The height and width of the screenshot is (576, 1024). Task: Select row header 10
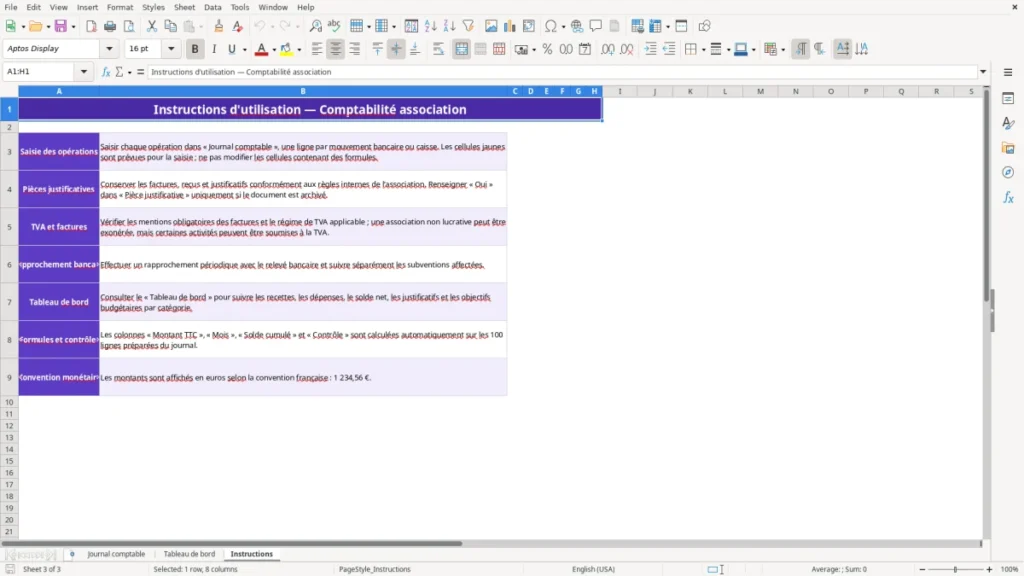[9, 402]
